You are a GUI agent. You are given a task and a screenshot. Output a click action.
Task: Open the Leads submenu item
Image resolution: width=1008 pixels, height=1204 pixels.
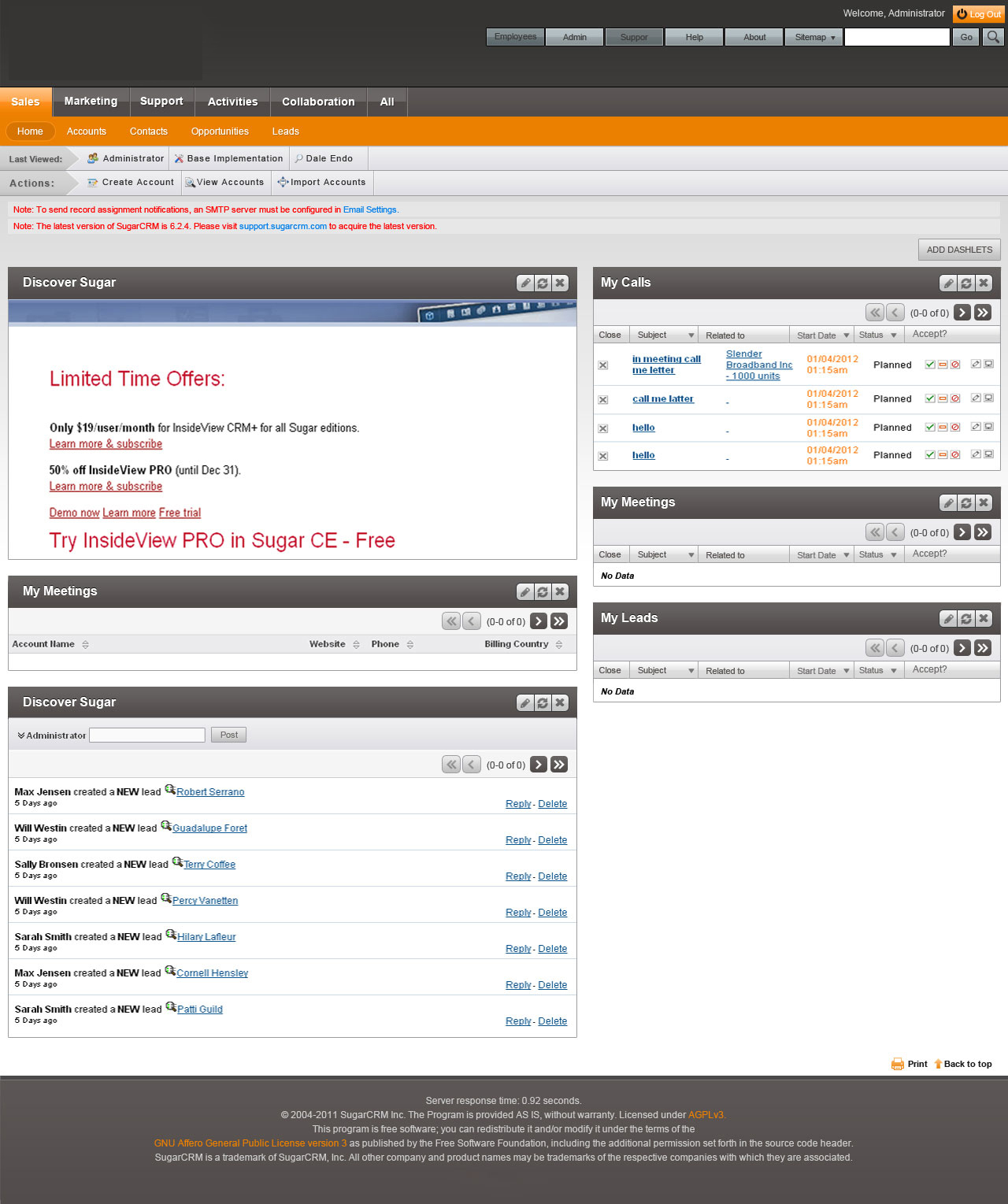point(285,132)
